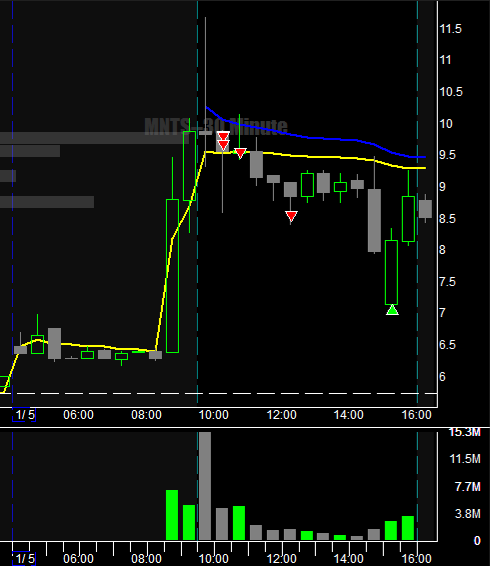Viewport: 490px width, 566px height.
Task: Click the 11.5 price axis label
Action: click(x=450, y=29)
